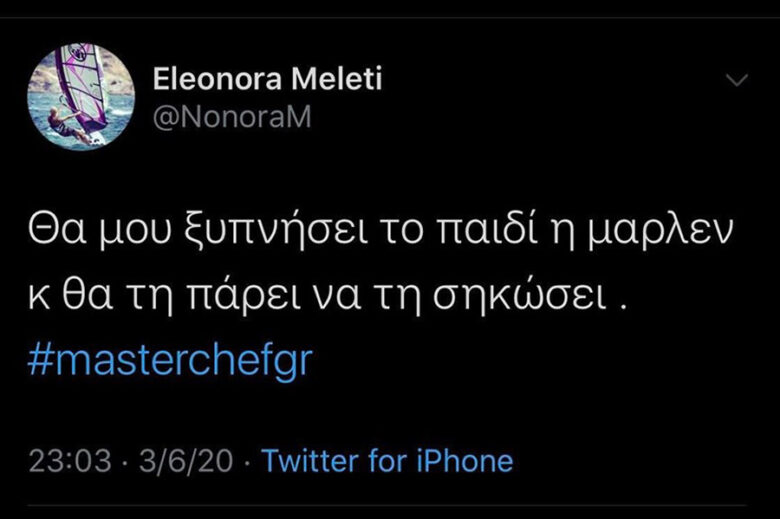The image size is (780, 519).
Task: Click the Twitter for iPhone source link
Action: (387, 461)
